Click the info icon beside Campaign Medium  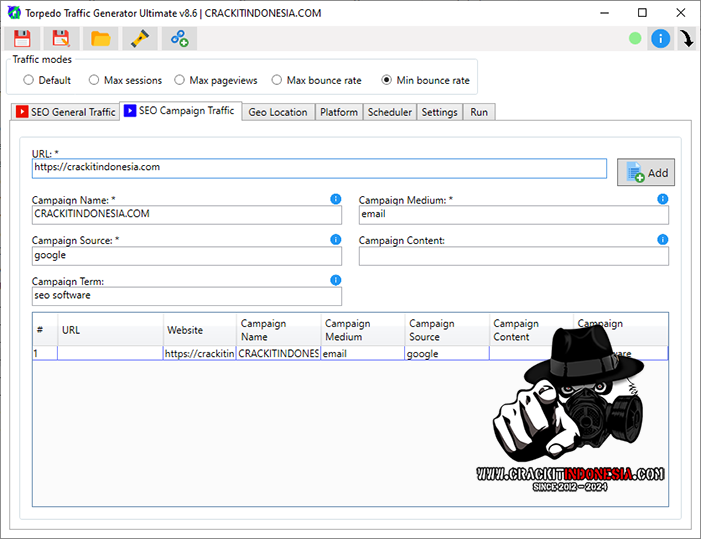coord(662,199)
